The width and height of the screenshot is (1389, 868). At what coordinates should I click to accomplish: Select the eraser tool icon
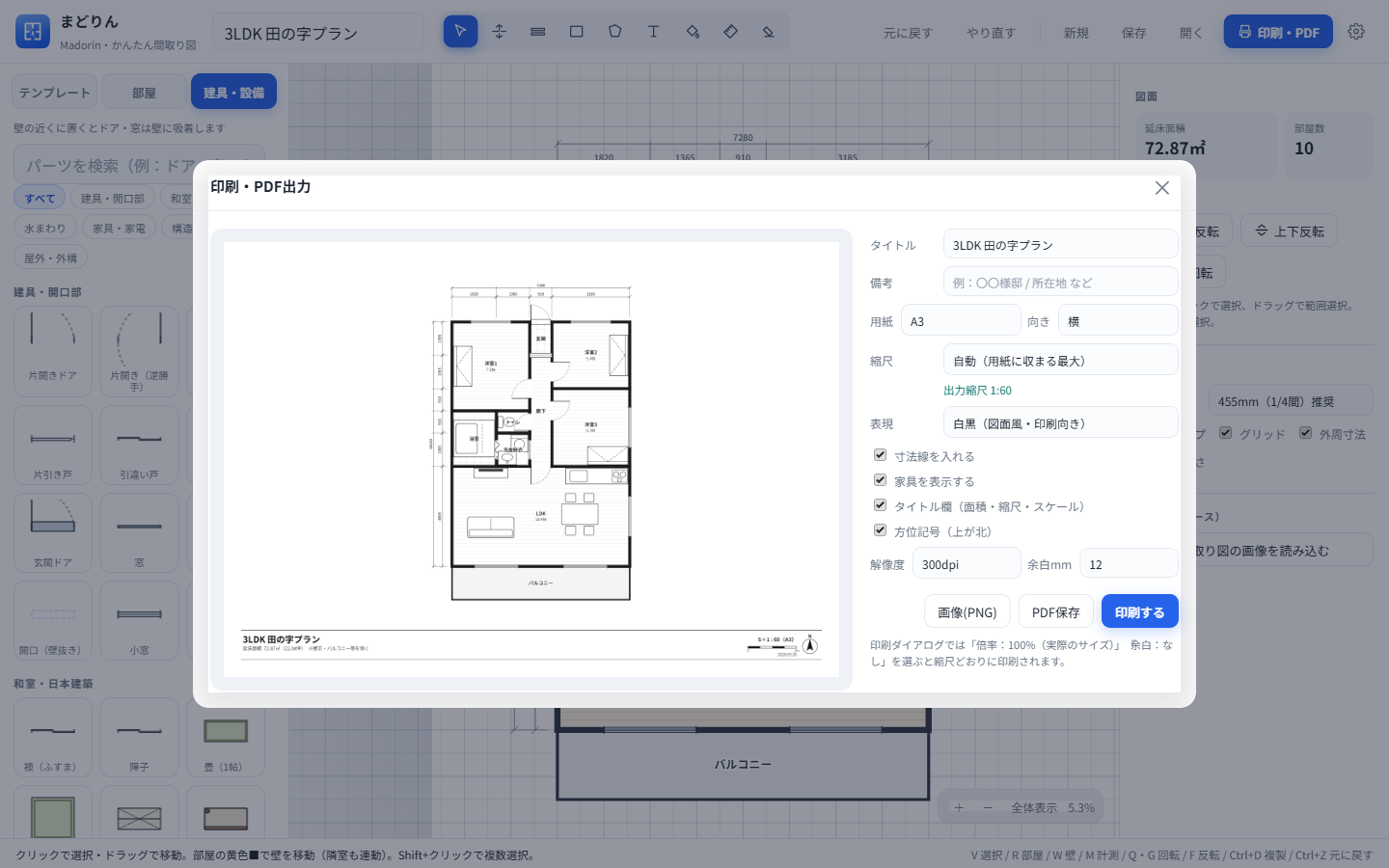point(769,32)
